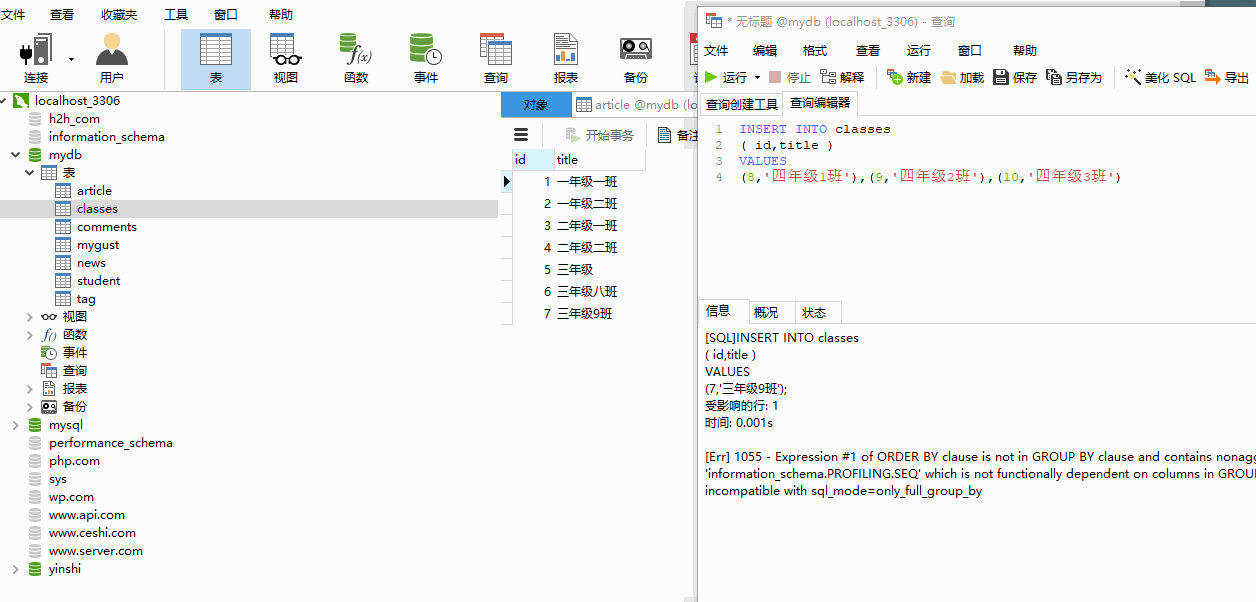Switch to 查询创建工具 tab

[x=741, y=104]
